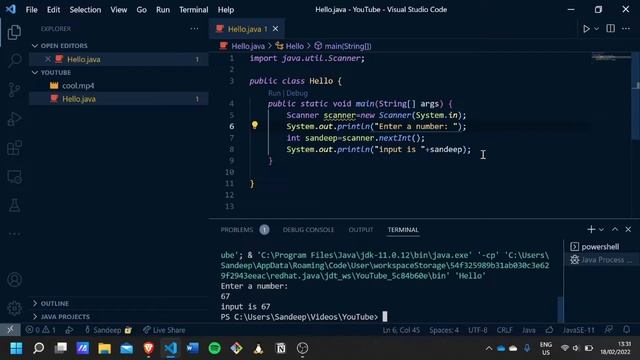This screenshot has width=640, height=360.
Task: Open the Extensions view
Action: tap(14, 148)
